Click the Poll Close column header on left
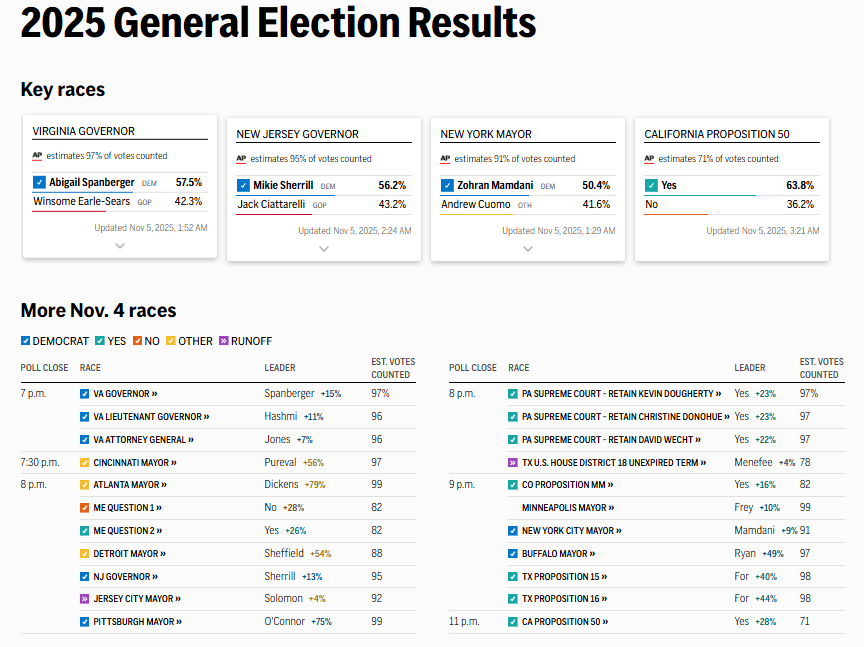 pos(42,368)
